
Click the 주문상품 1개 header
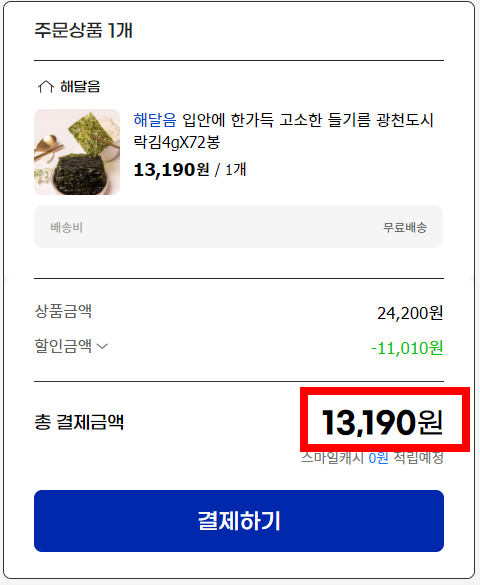tap(84, 30)
